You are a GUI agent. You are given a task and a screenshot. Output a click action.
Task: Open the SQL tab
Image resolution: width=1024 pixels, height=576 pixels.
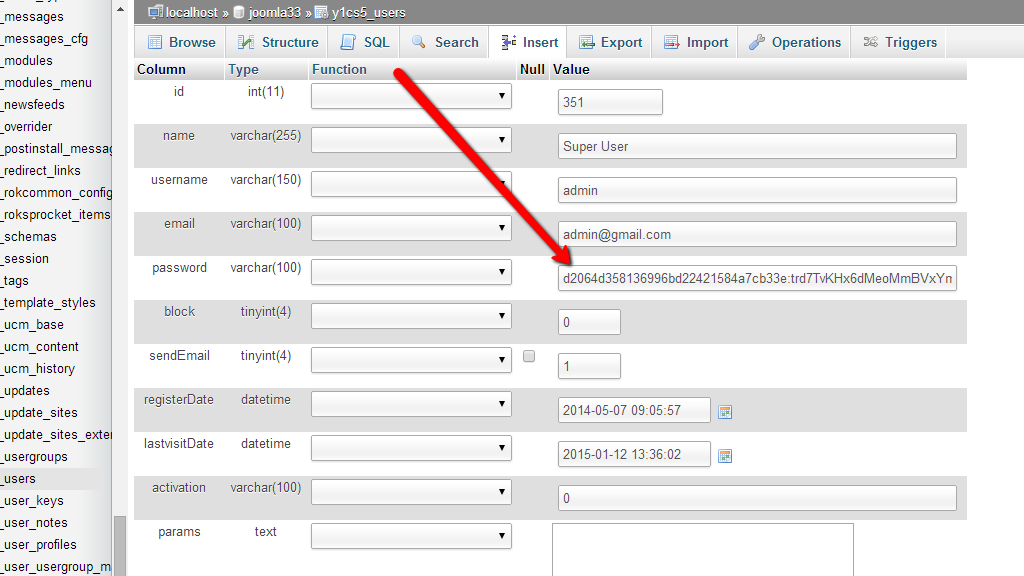click(x=365, y=42)
